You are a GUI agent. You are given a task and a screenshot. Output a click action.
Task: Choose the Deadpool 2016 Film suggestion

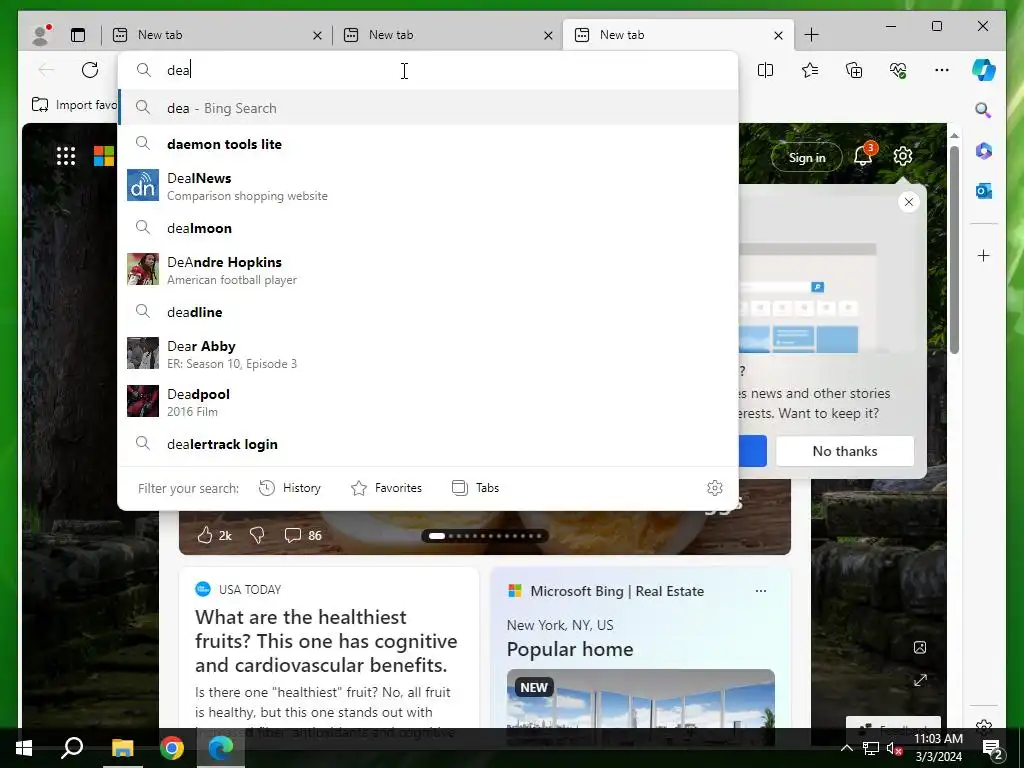(428, 402)
